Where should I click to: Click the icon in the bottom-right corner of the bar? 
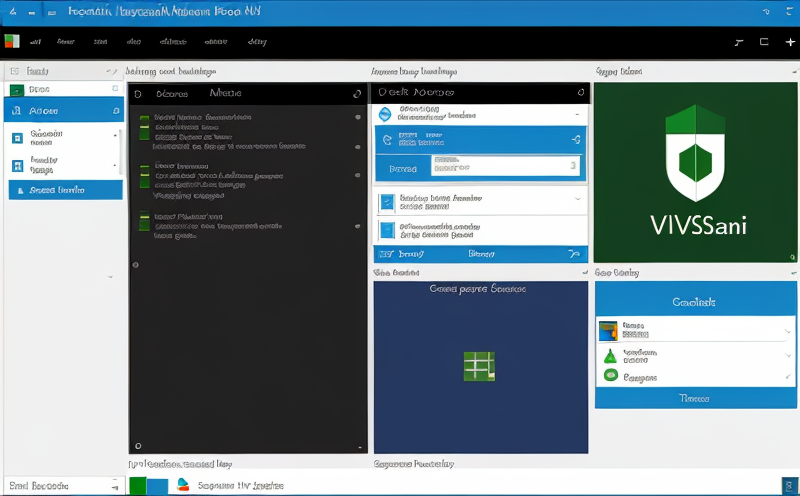[x=789, y=484]
